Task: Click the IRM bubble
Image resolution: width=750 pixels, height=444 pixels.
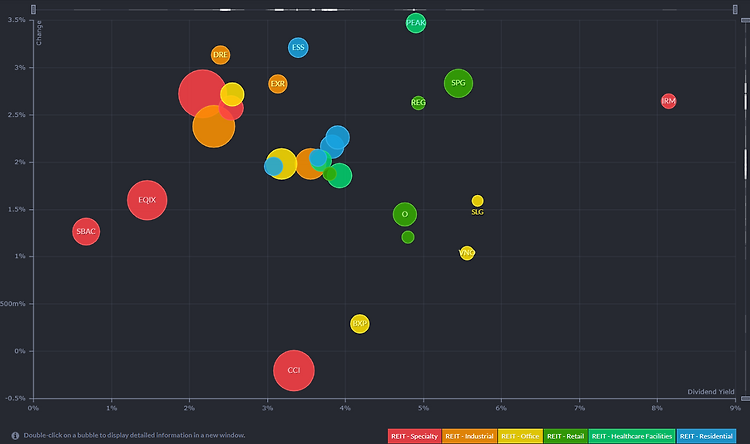Action: click(x=668, y=101)
